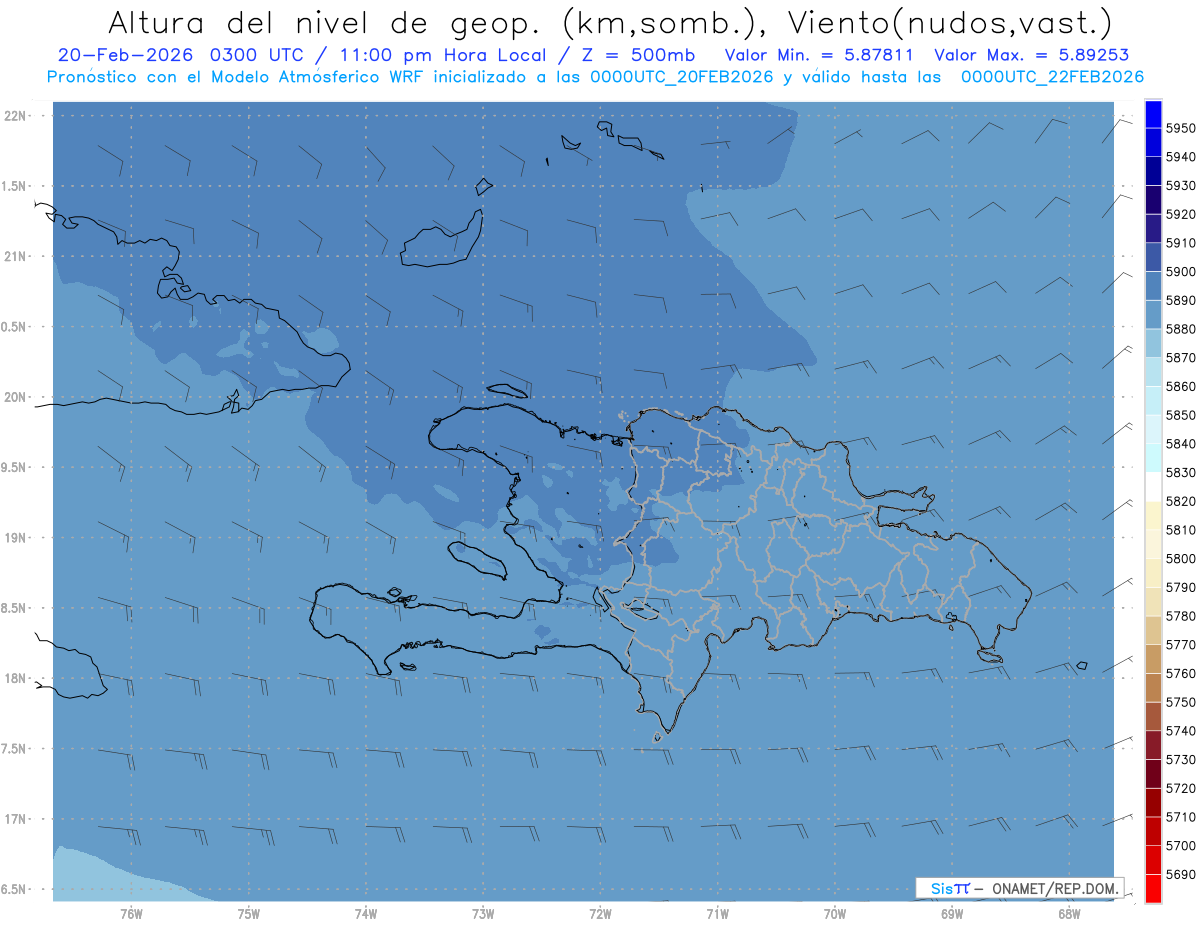Click the 5690 colorbar value

point(1180,874)
